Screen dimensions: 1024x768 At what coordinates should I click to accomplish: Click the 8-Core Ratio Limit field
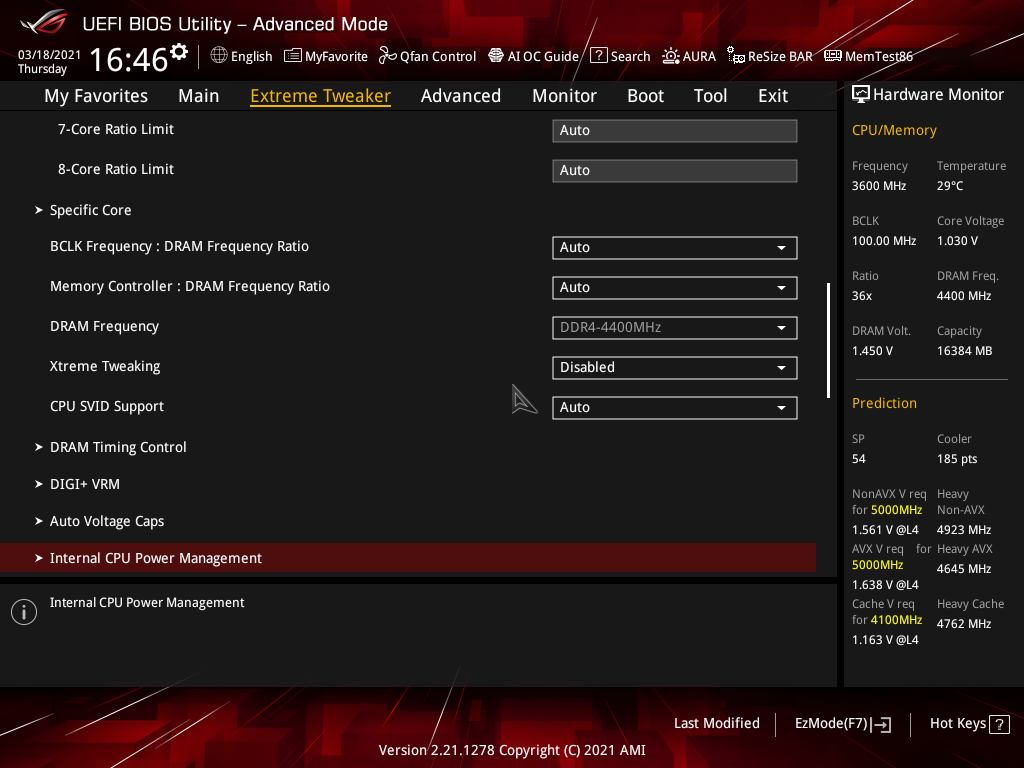tap(675, 170)
